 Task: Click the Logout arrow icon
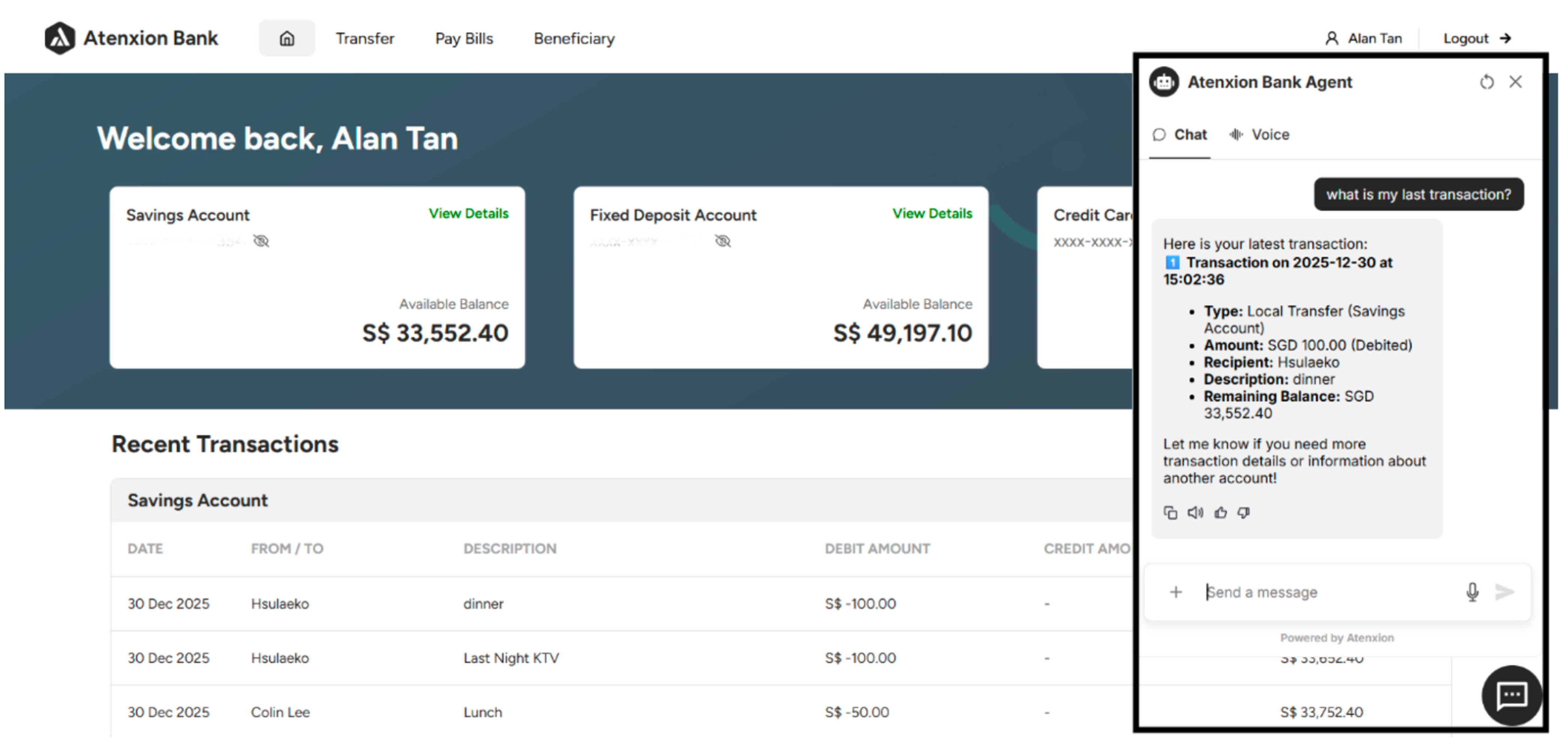pos(1505,38)
